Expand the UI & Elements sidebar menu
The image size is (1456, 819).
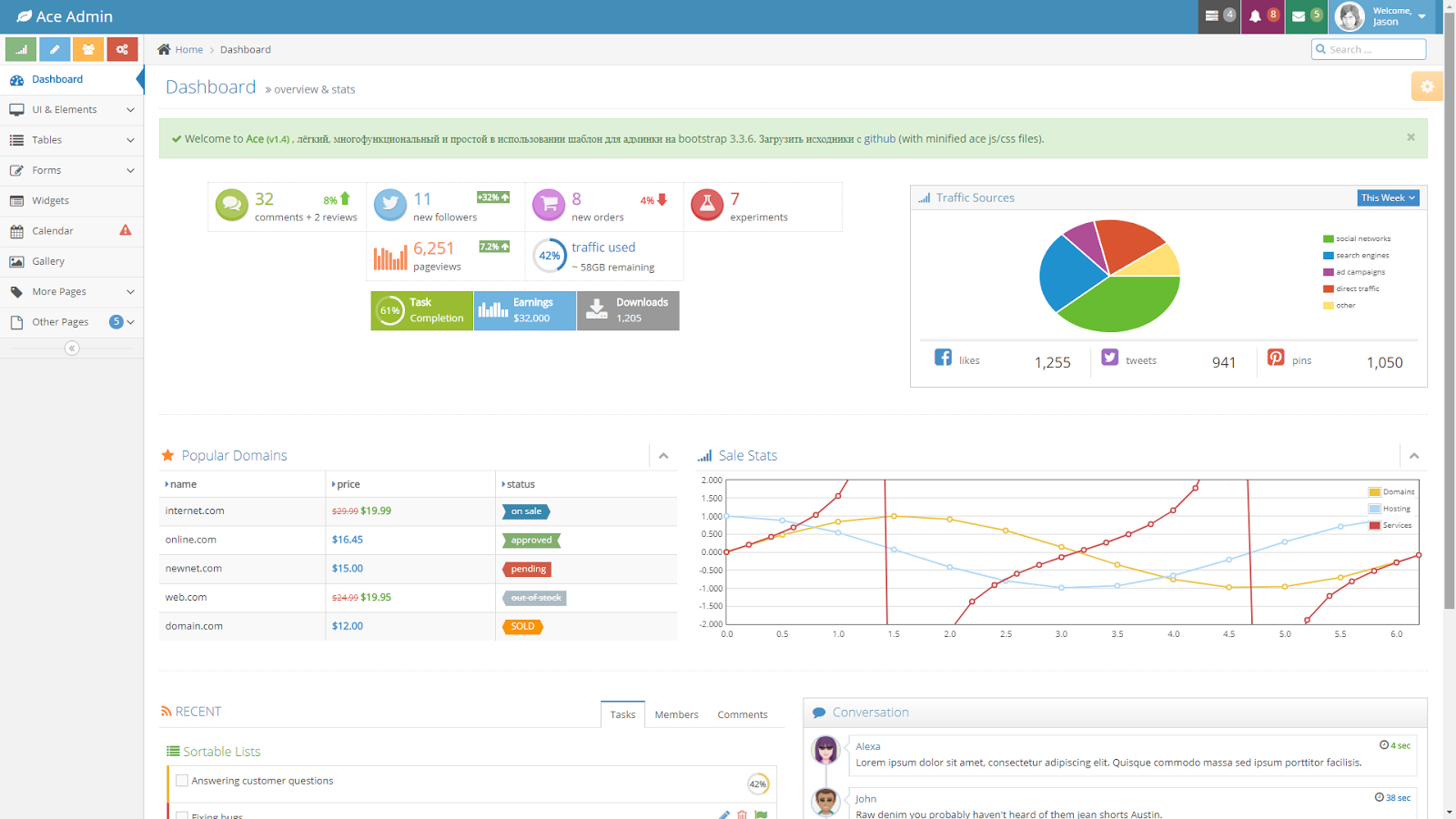click(72, 110)
